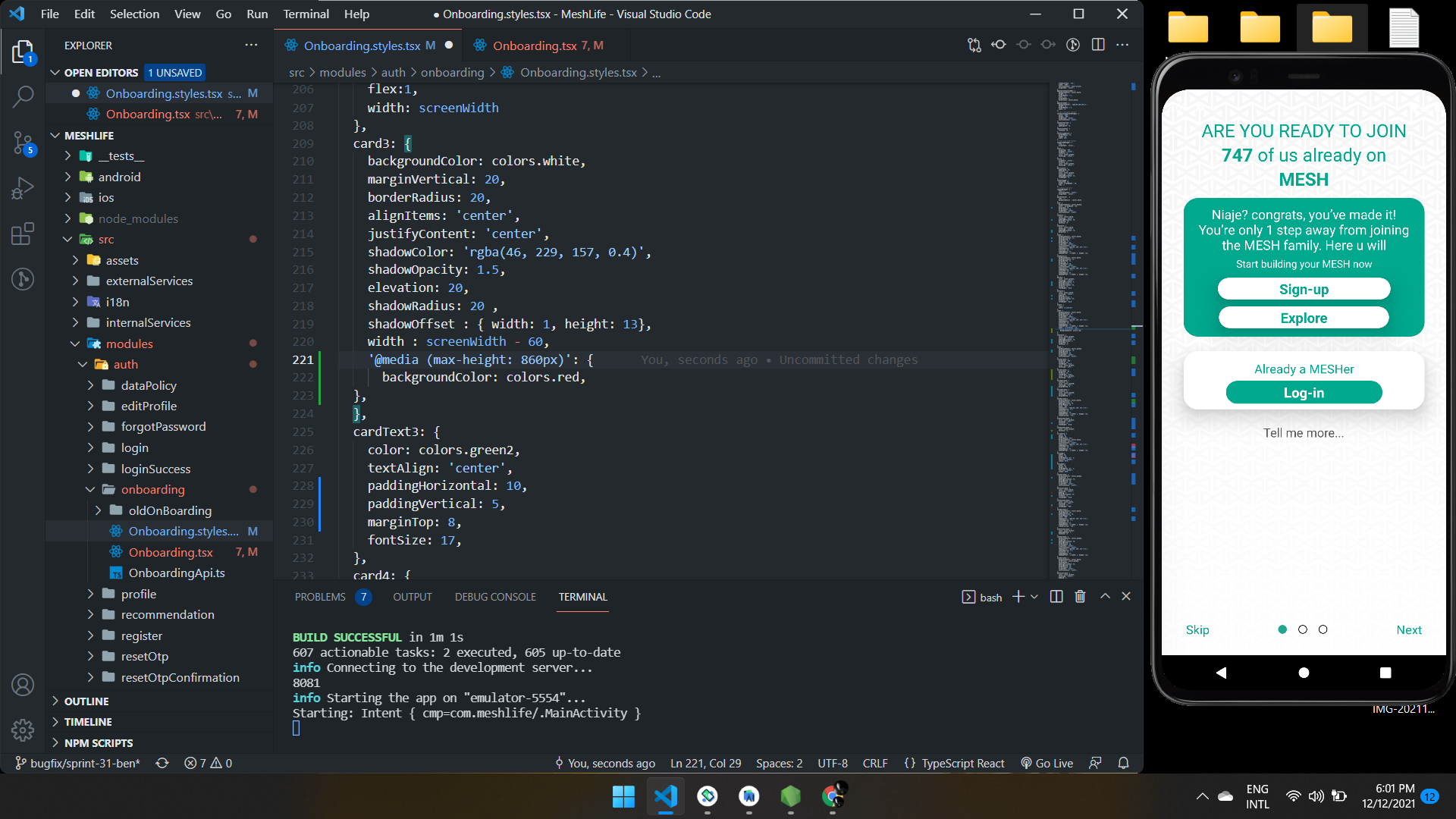Image resolution: width=1456 pixels, height=819 pixels.
Task: Open the Extensions panel
Action: [22, 234]
